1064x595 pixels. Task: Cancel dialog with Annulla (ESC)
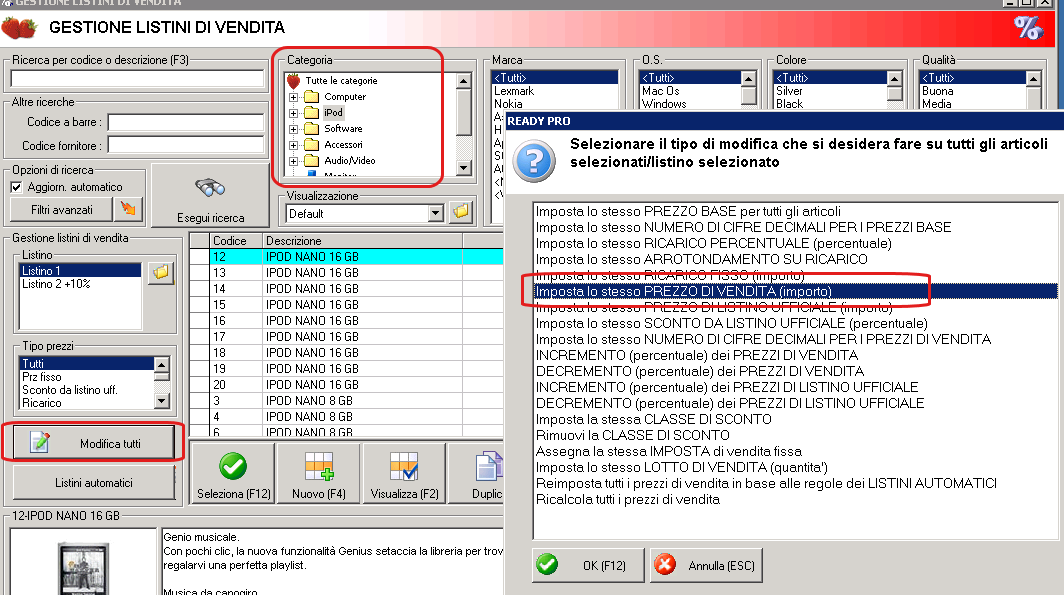[706, 565]
